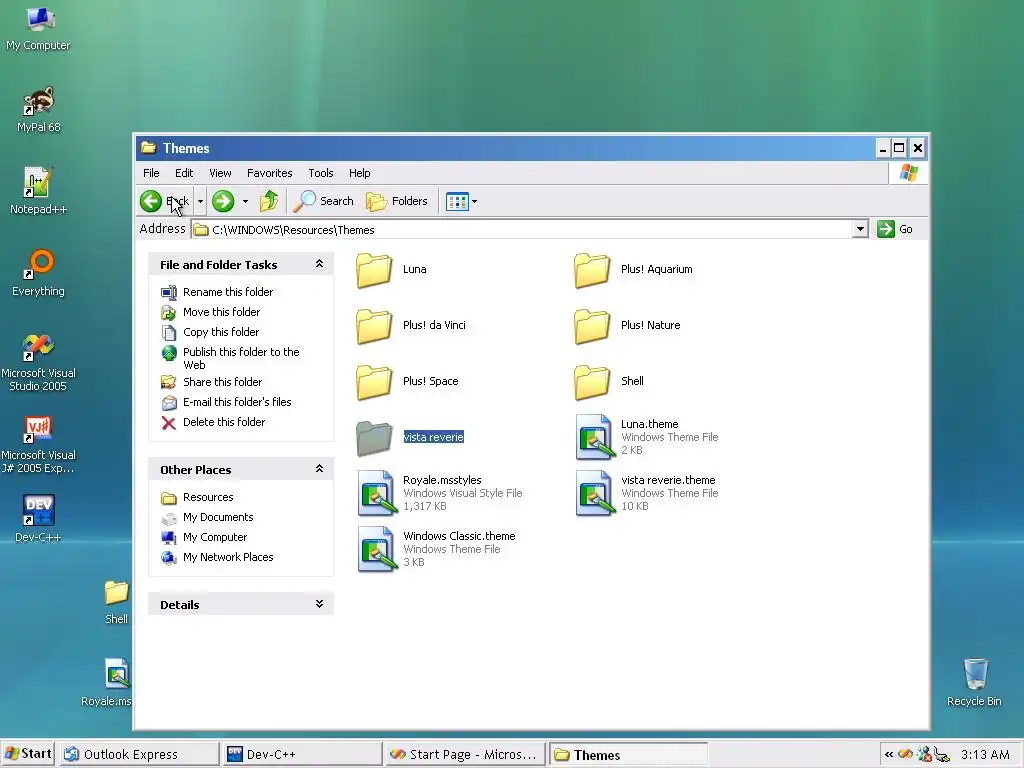This screenshot has width=1024, height=768.
Task: Click Rename this folder
Action: coord(228,292)
